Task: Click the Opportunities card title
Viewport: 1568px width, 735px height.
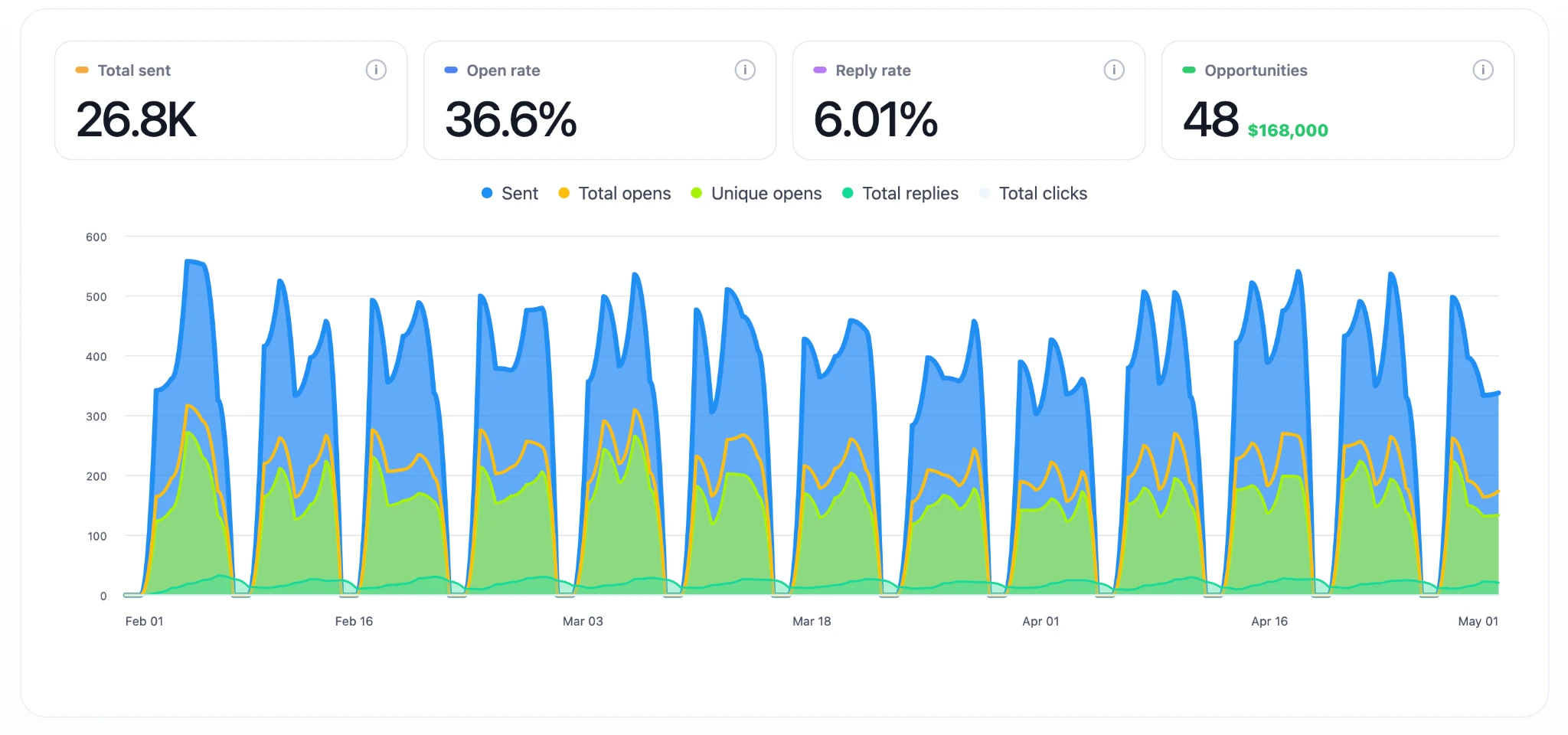Action: (x=1256, y=70)
